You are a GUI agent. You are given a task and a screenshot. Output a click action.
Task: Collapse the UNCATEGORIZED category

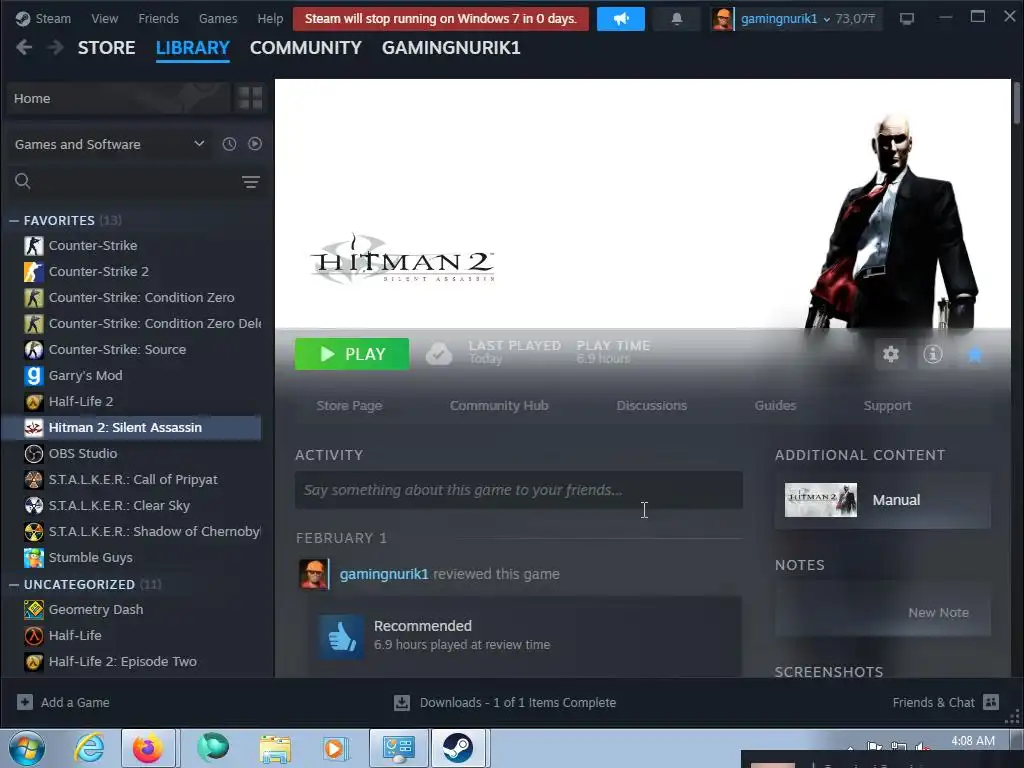(14, 584)
